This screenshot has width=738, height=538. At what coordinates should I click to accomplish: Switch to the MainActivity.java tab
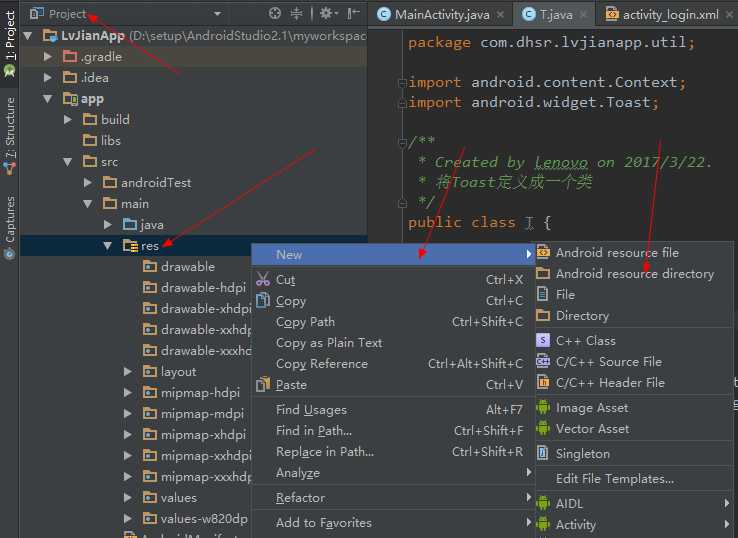coord(441,15)
